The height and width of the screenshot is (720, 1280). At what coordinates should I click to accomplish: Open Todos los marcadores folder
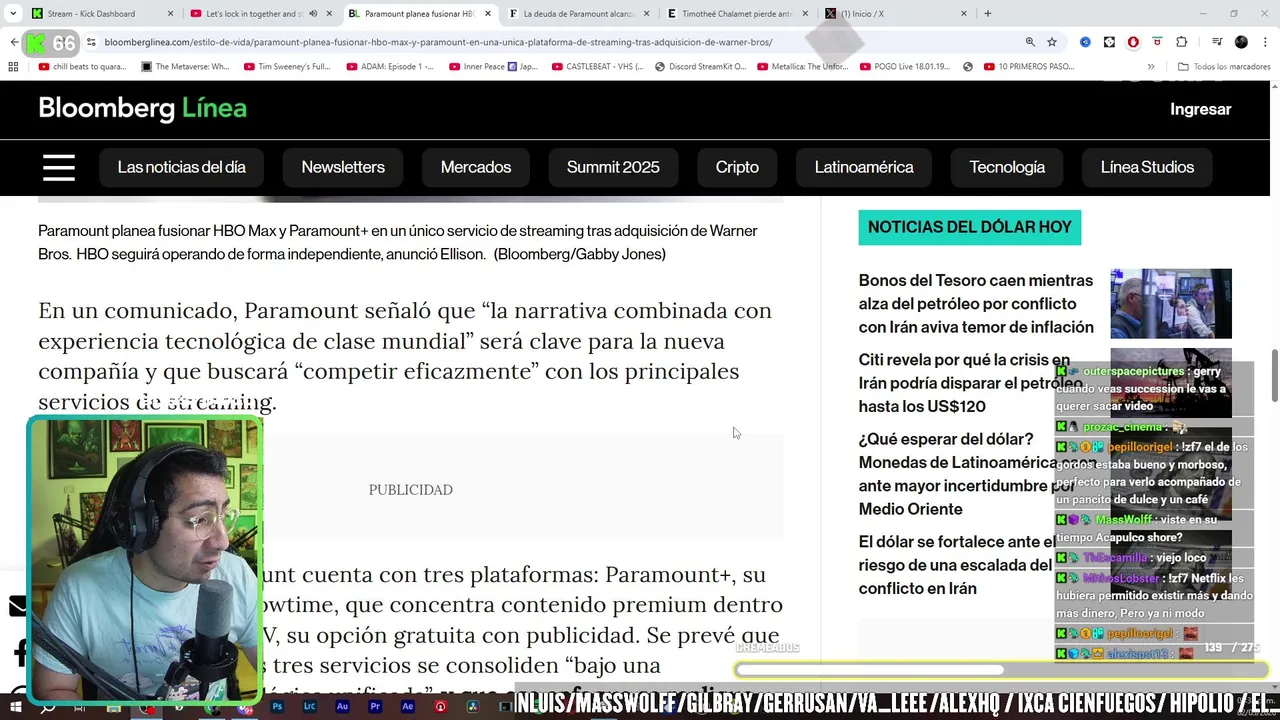pyautogui.click(x=1224, y=67)
